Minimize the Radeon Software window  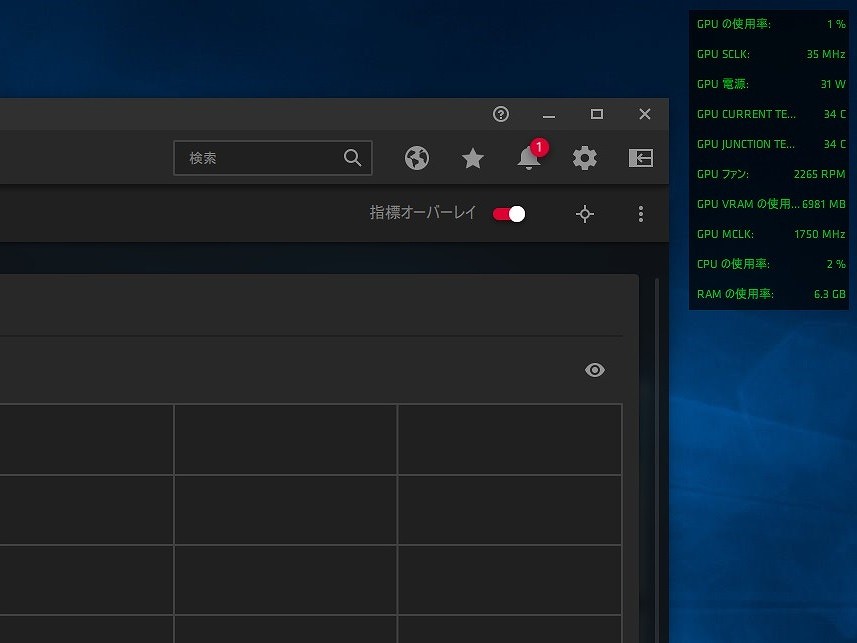click(x=548, y=114)
